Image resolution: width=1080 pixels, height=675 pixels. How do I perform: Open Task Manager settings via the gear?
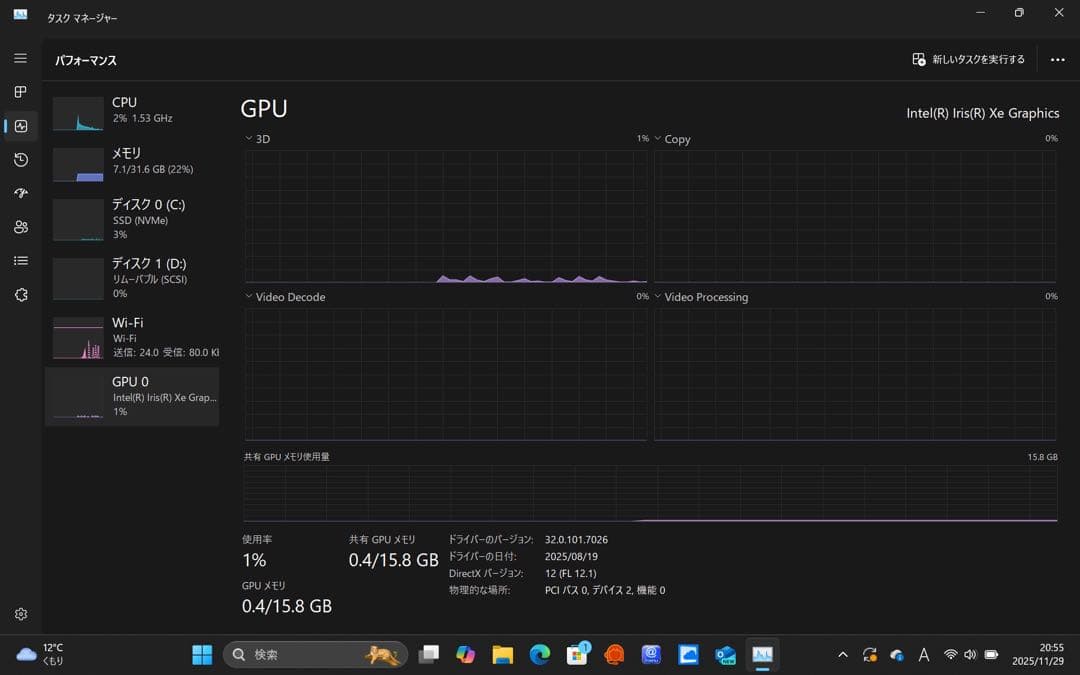tap(20, 614)
